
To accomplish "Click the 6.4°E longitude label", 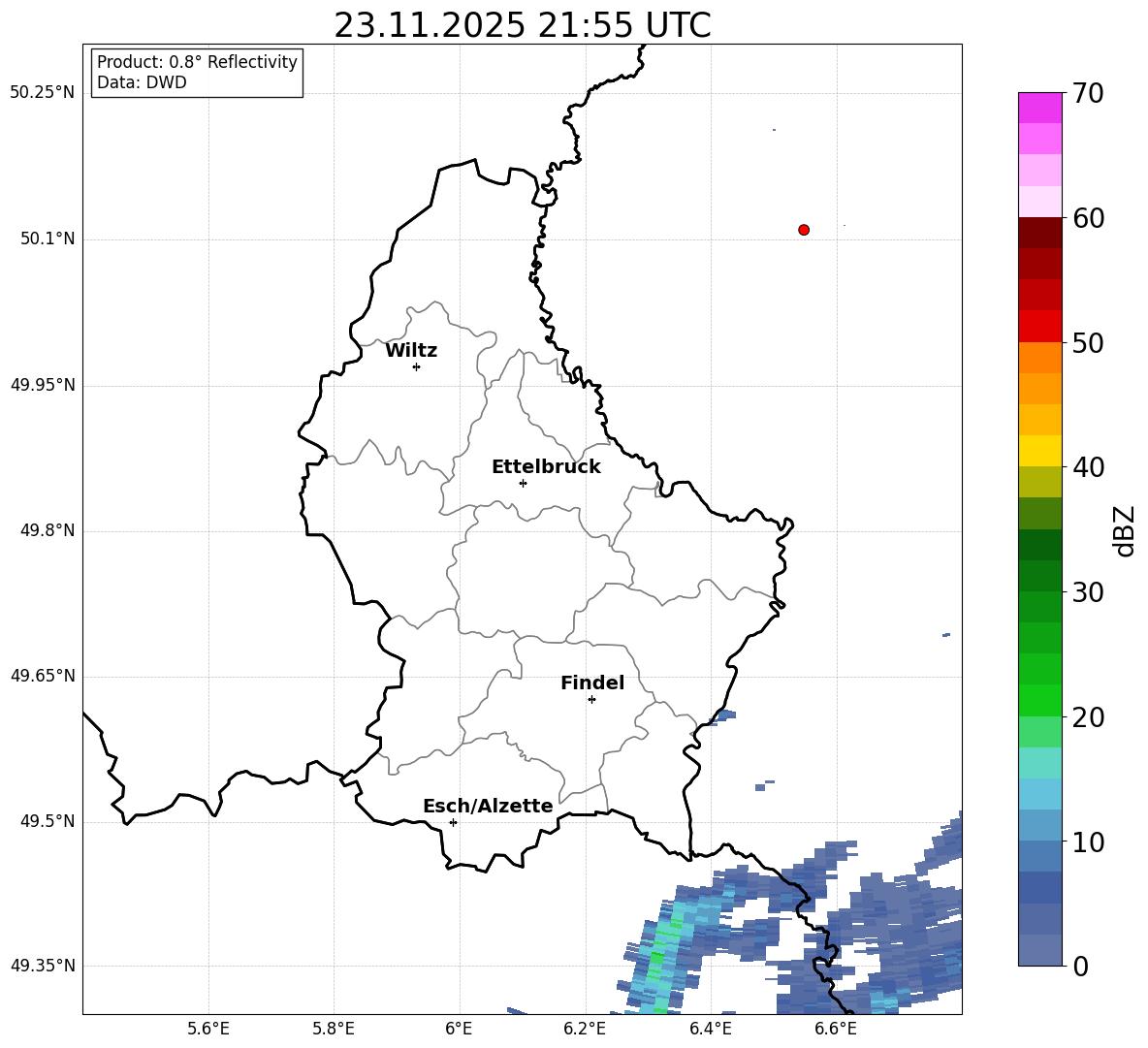I will (x=710, y=1029).
